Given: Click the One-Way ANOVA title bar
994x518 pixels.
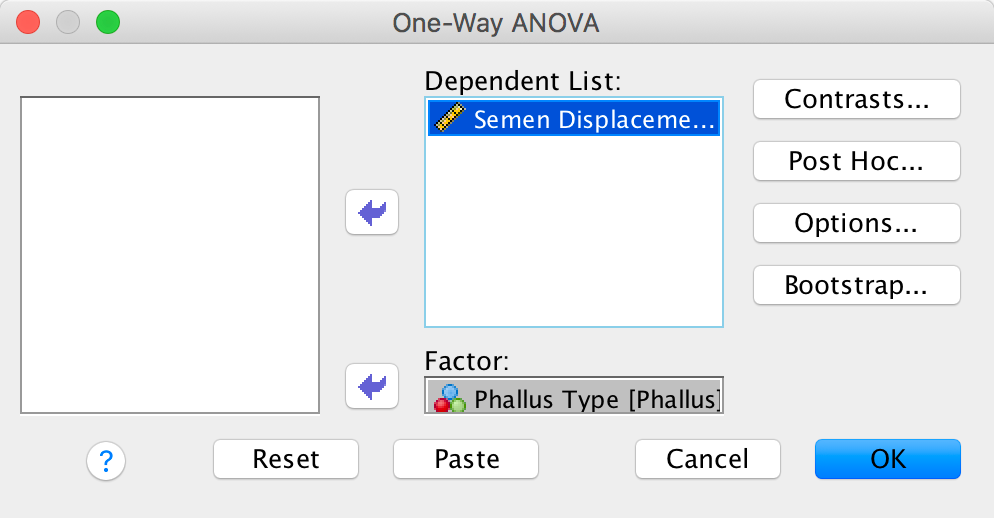Looking at the screenshot, I should point(496,22).
